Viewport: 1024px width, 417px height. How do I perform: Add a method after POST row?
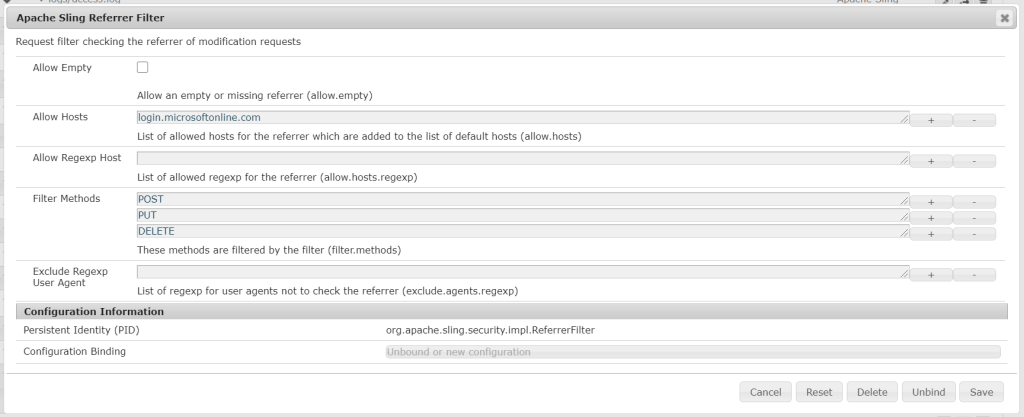931,201
